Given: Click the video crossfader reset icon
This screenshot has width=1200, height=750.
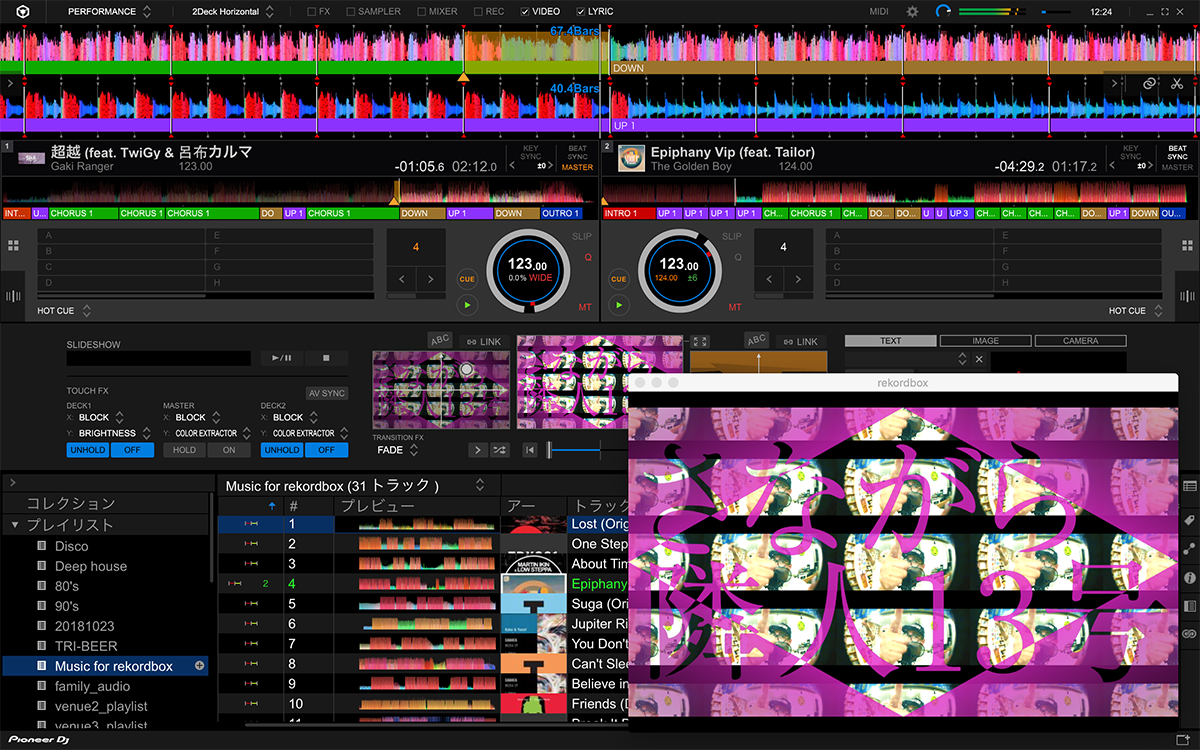Looking at the screenshot, I should [530, 450].
